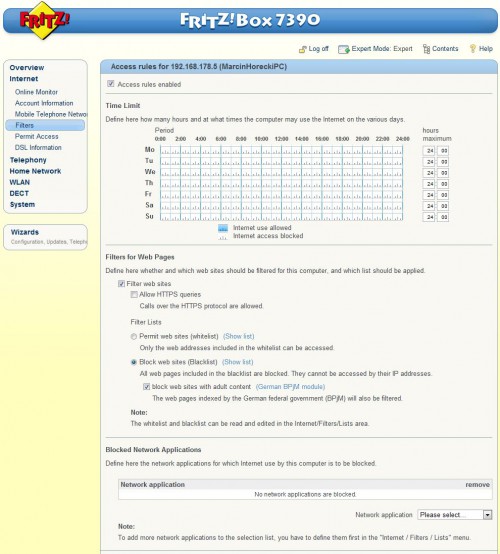Toggle the Access rules enabled checkbox
The image size is (500, 554).
pyautogui.click(x=111, y=84)
